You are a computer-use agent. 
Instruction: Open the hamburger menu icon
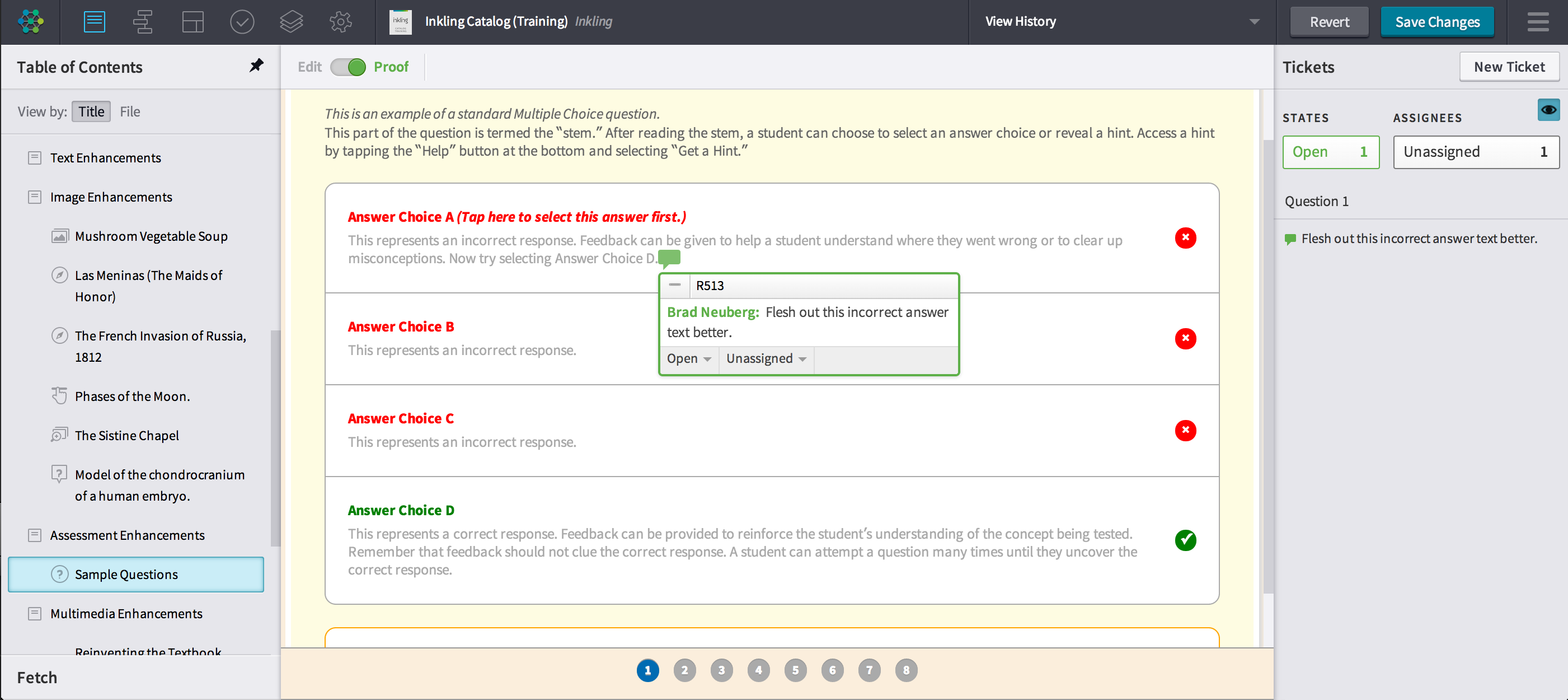tap(1538, 22)
